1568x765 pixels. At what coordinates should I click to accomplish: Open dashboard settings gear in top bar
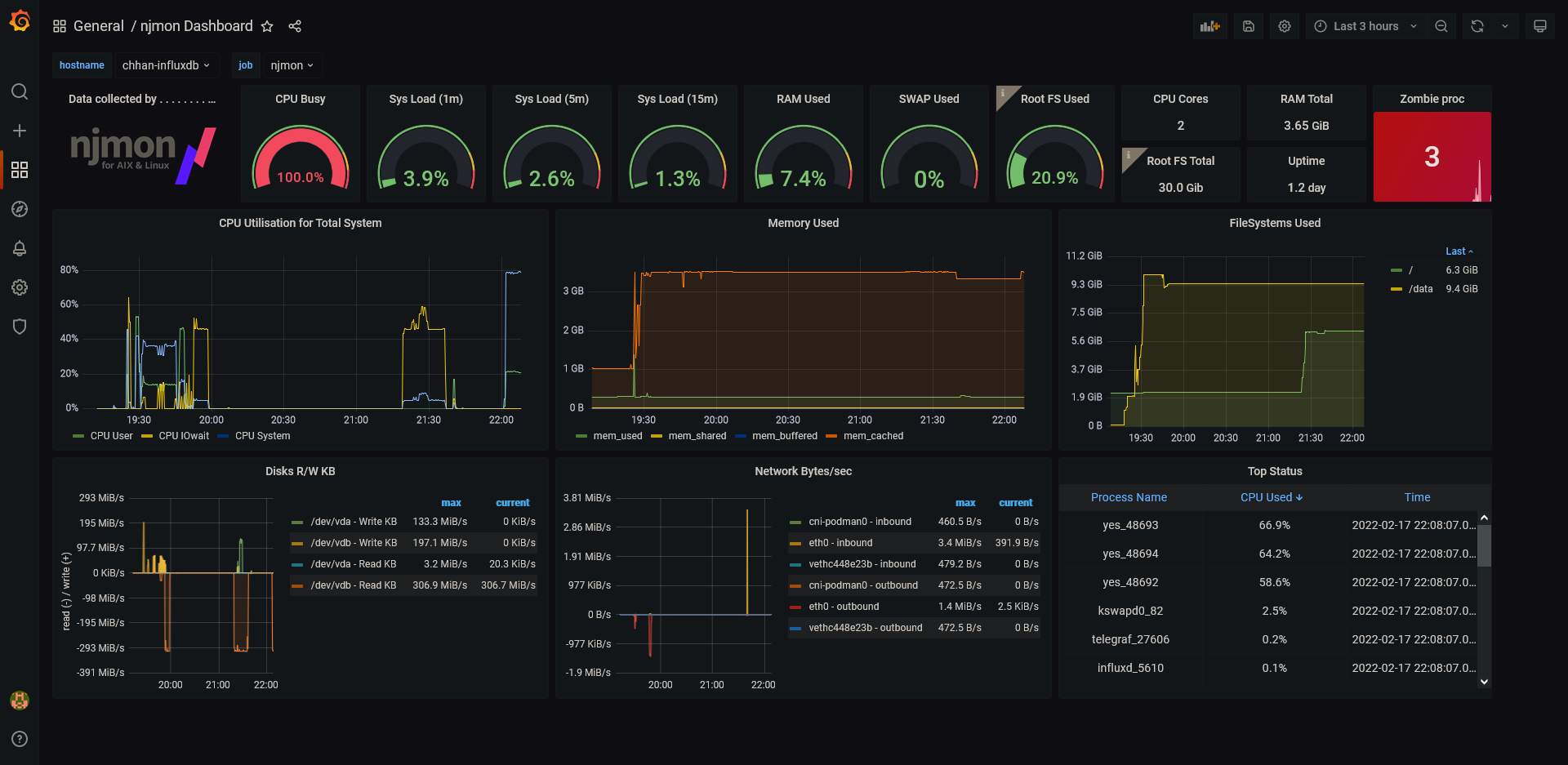tap(1285, 26)
